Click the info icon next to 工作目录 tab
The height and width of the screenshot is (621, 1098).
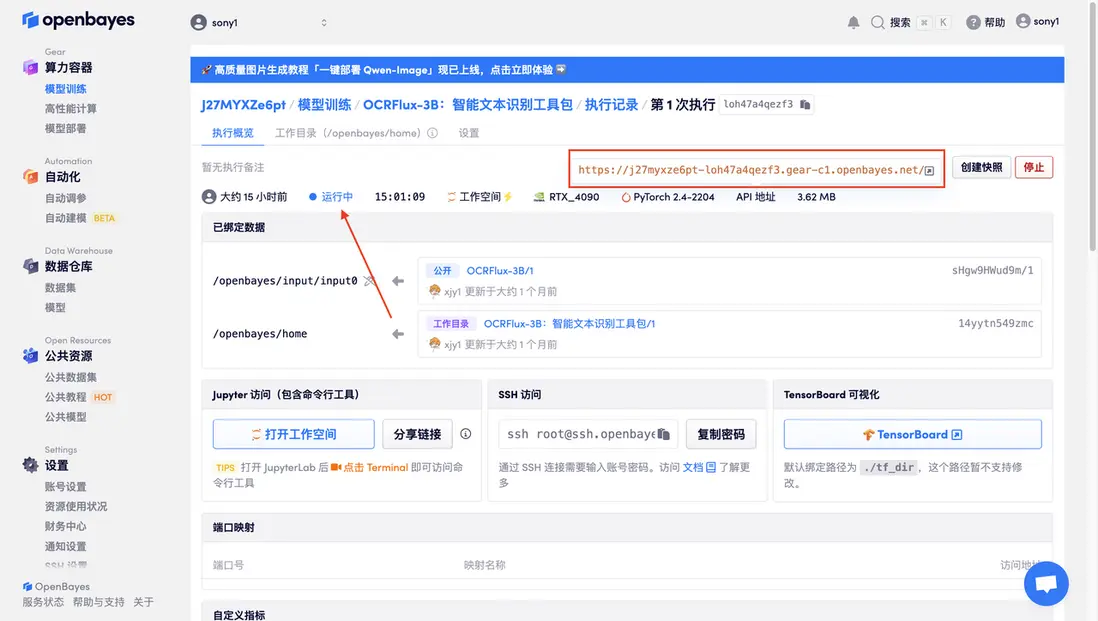pyautogui.click(x=433, y=133)
